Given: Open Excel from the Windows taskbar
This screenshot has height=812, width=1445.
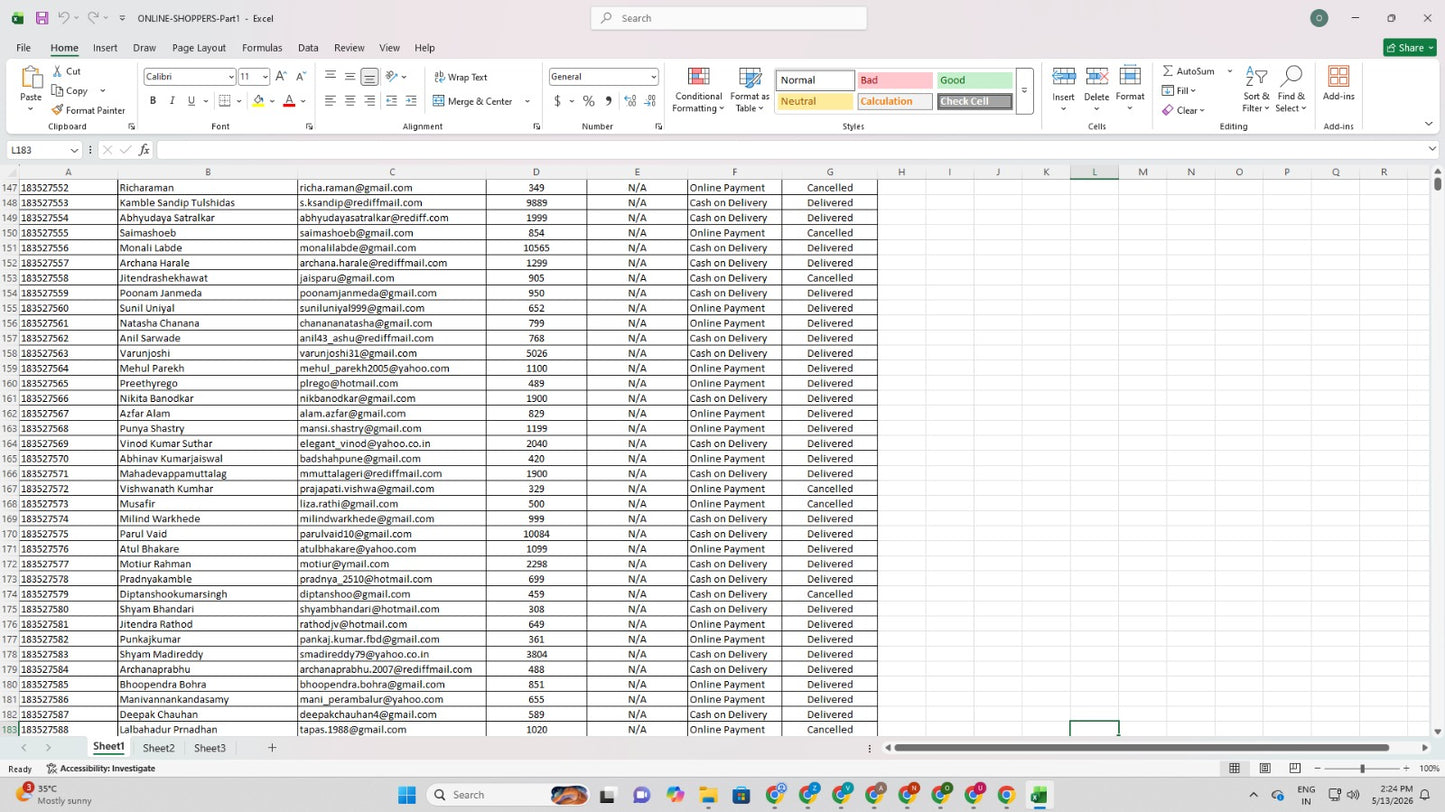Looking at the screenshot, I should (x=1039, y=795).
